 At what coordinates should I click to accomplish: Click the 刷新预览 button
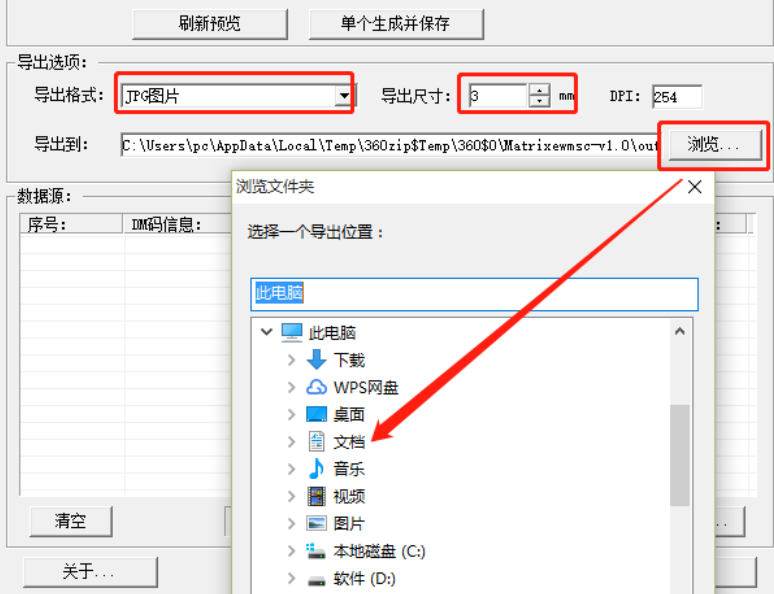[x=210, y=24]
